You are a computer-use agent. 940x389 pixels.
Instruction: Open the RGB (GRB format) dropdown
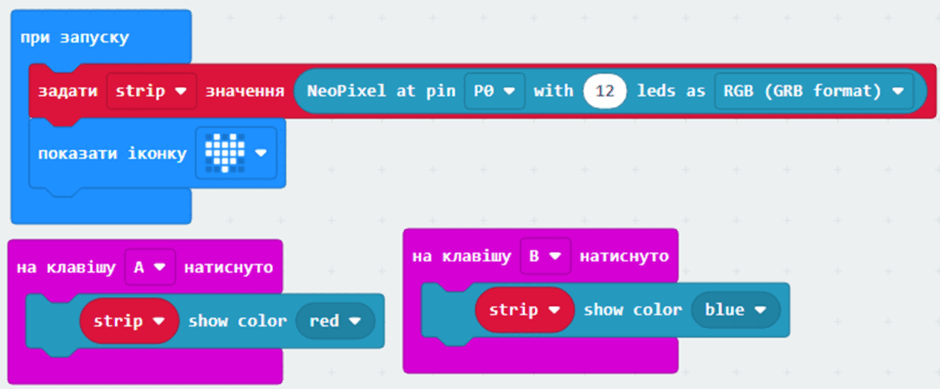coord(814,92)
